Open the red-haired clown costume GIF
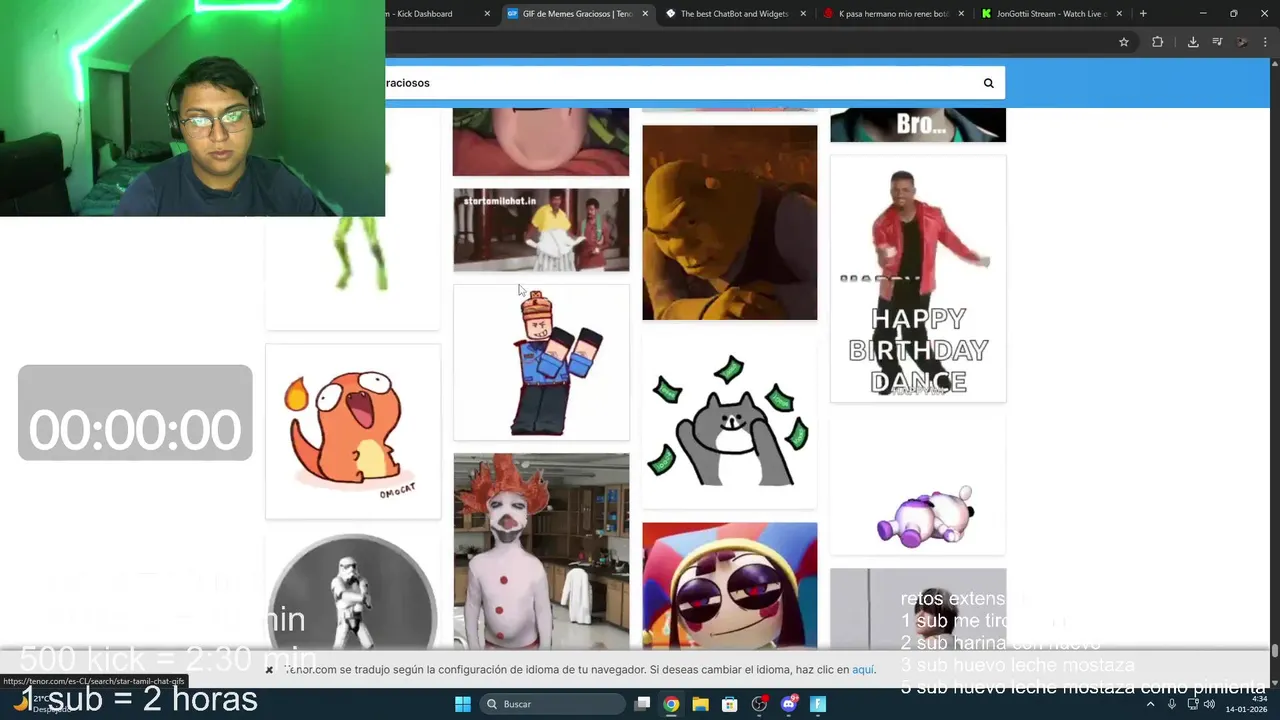Image resolution: width=1280 pixels, height=720 pixels. (541, 552)
